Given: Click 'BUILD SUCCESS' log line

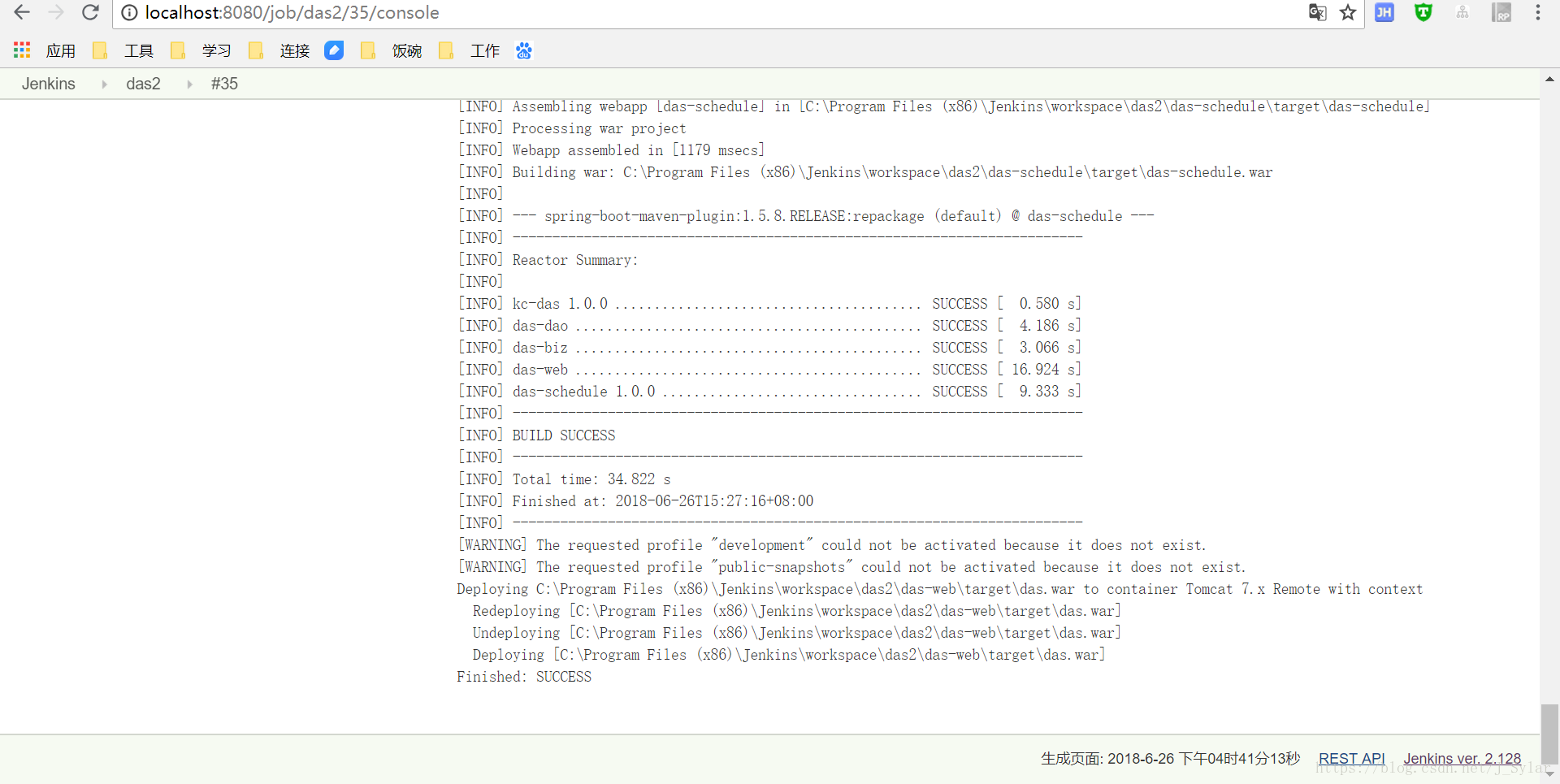Looking at the screenshot, I should 536,435.
